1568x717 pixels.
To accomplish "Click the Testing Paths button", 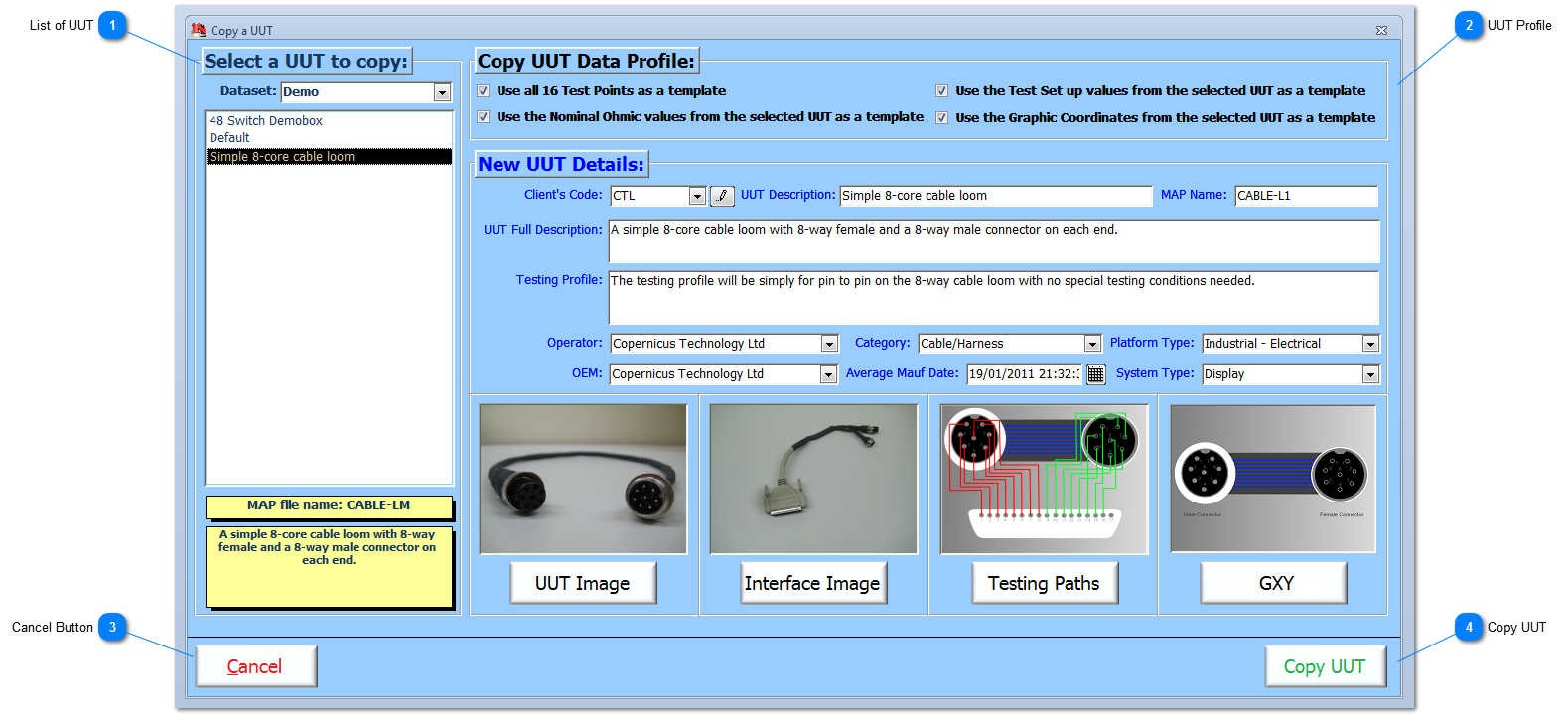I will pos(1044,583).
